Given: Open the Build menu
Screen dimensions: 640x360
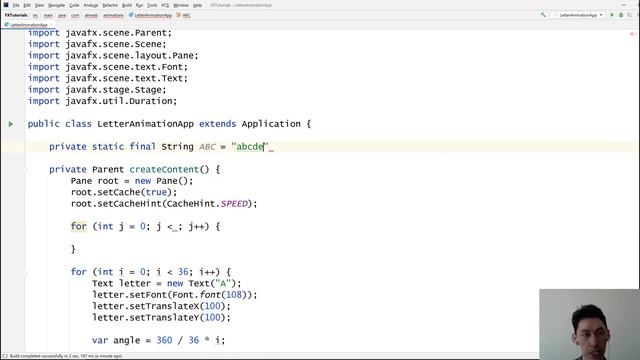Looking at the screenshot, I should (127, 5).
